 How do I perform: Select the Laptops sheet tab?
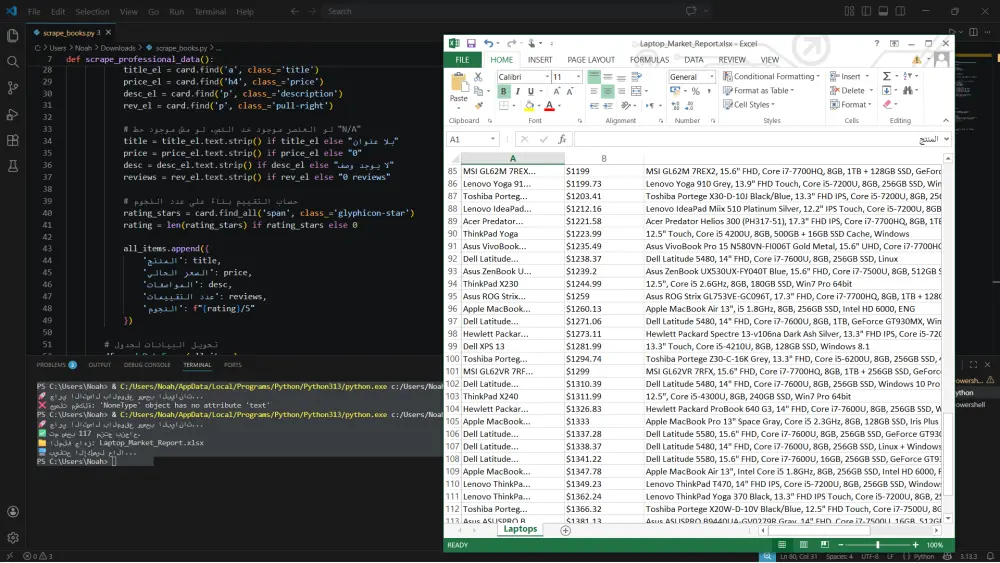[520, 529]
